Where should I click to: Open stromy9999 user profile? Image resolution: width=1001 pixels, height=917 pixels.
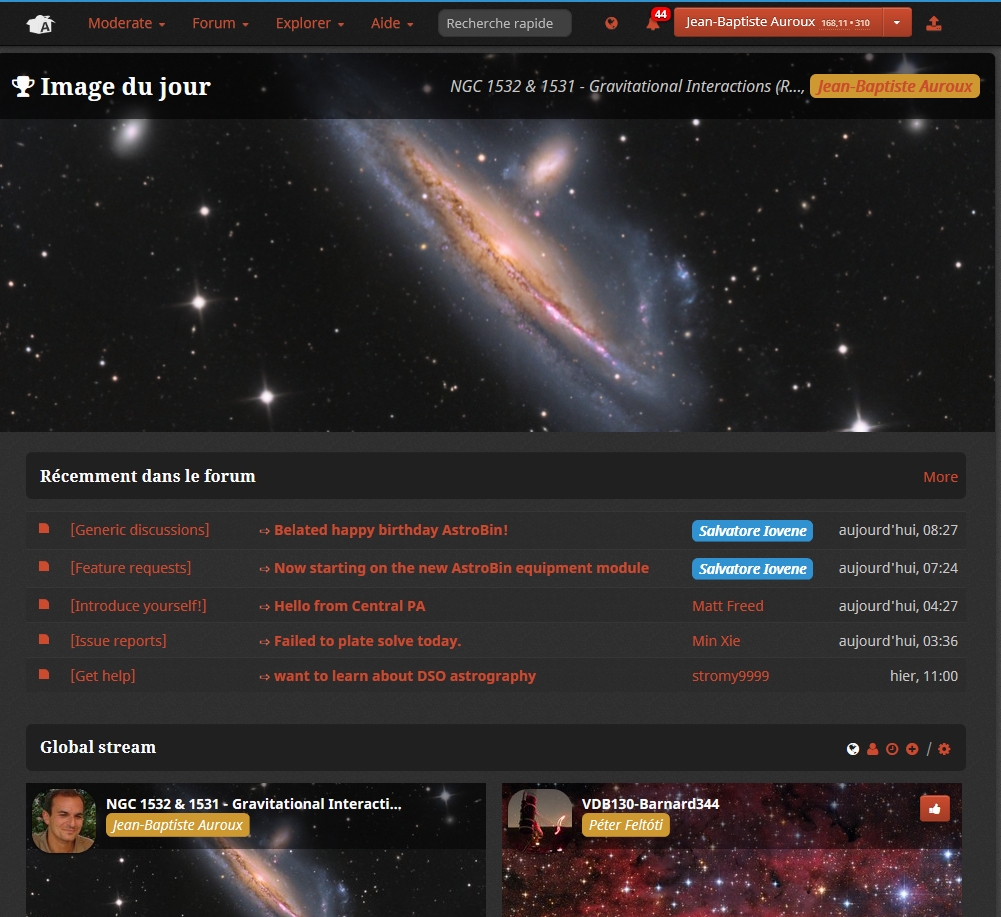point(730,676)
